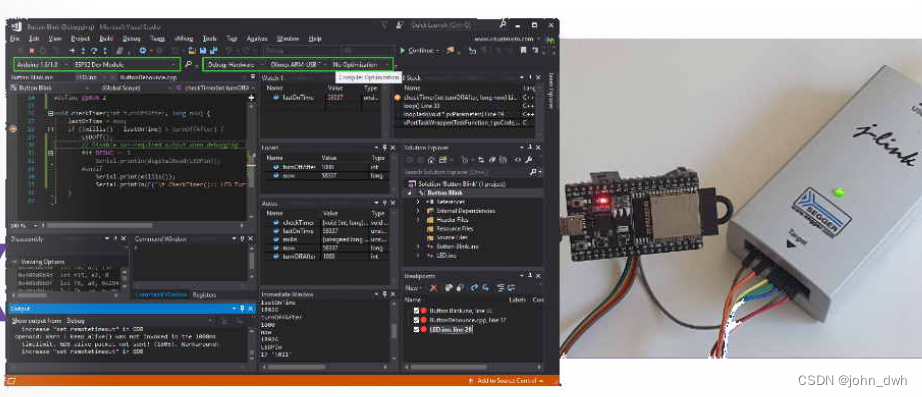
Task: Expand the References node
Action: click(x=418, y=202)
